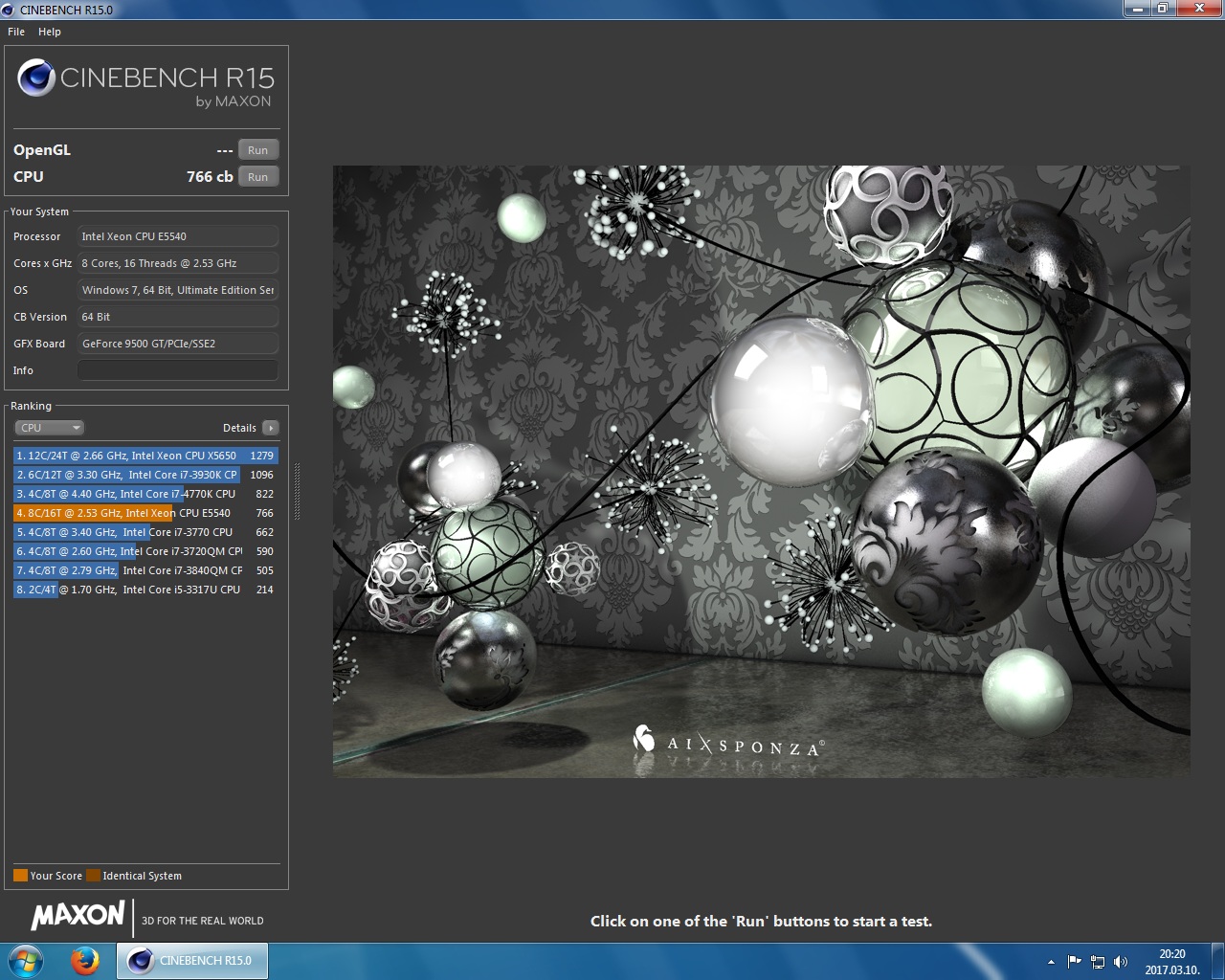Select your score row Xeon E5540
This screenshot has width=1225, height=980.
(x=145, y=513)
